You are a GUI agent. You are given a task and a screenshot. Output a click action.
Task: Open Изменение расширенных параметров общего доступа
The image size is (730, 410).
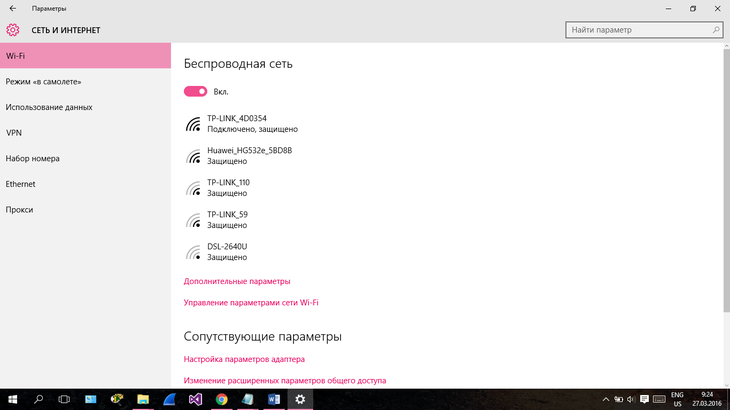pyautogui.click(x=285, y=381)
